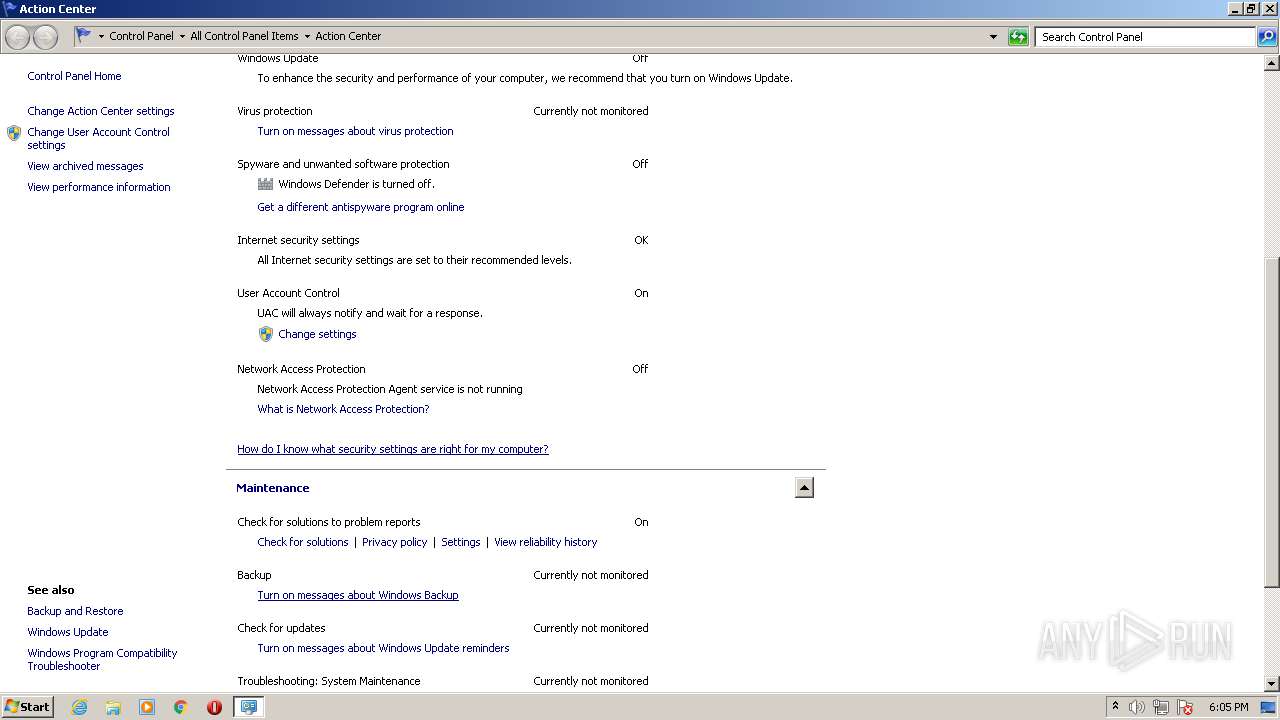Click the Action Center flag icon in address bar

click(83, 35)
